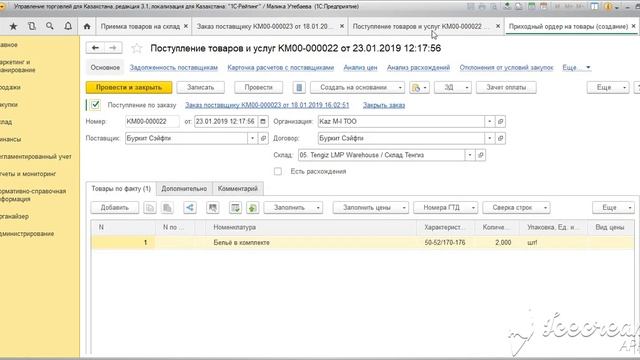Open the 'Еще' menu in command bar

(608, 87)
